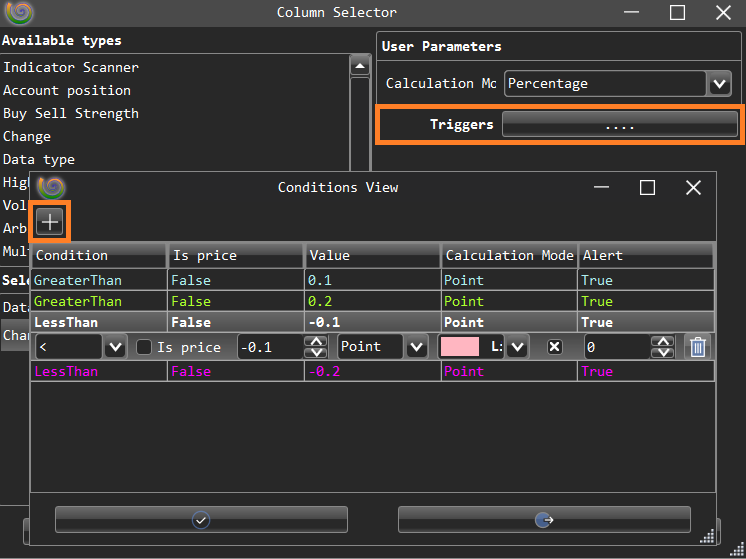Click the Value column header
746x559 pixels.
pos(373,255)
